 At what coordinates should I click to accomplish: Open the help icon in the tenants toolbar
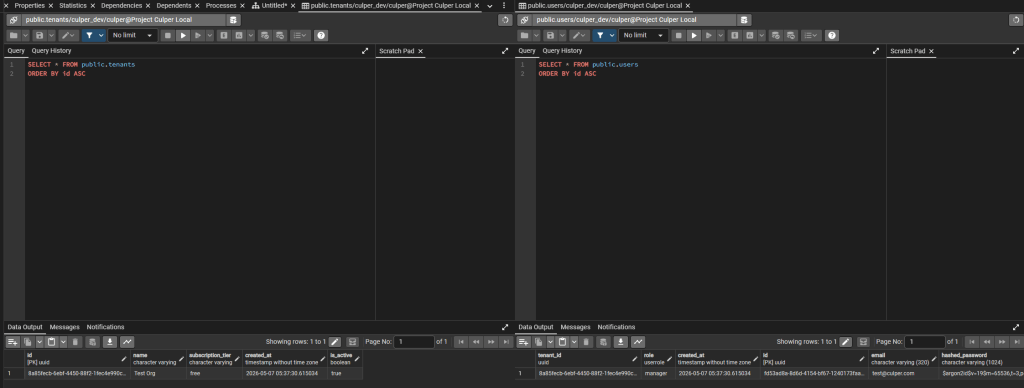(x=321, y=35)
